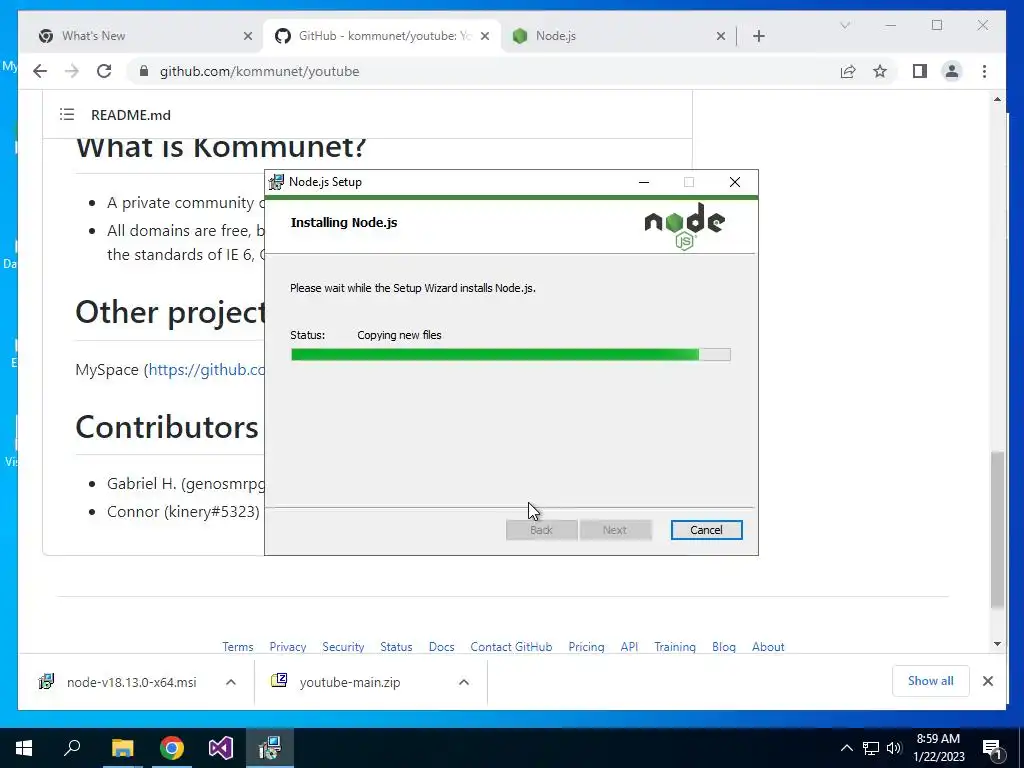Open the Chrome side panel icon

pyautogui.click(x=920, y=71)
